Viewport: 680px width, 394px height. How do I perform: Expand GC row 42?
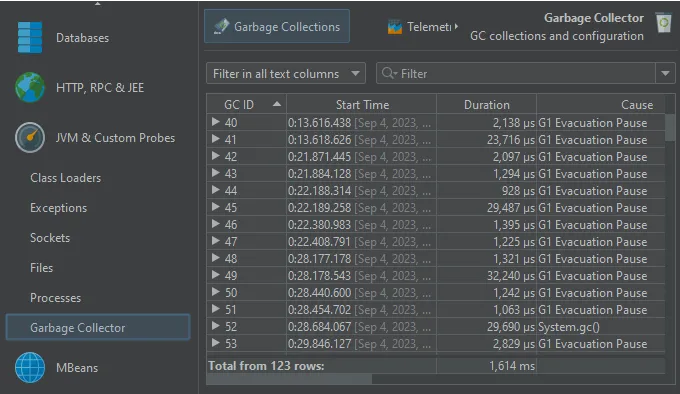pos(216,156)
